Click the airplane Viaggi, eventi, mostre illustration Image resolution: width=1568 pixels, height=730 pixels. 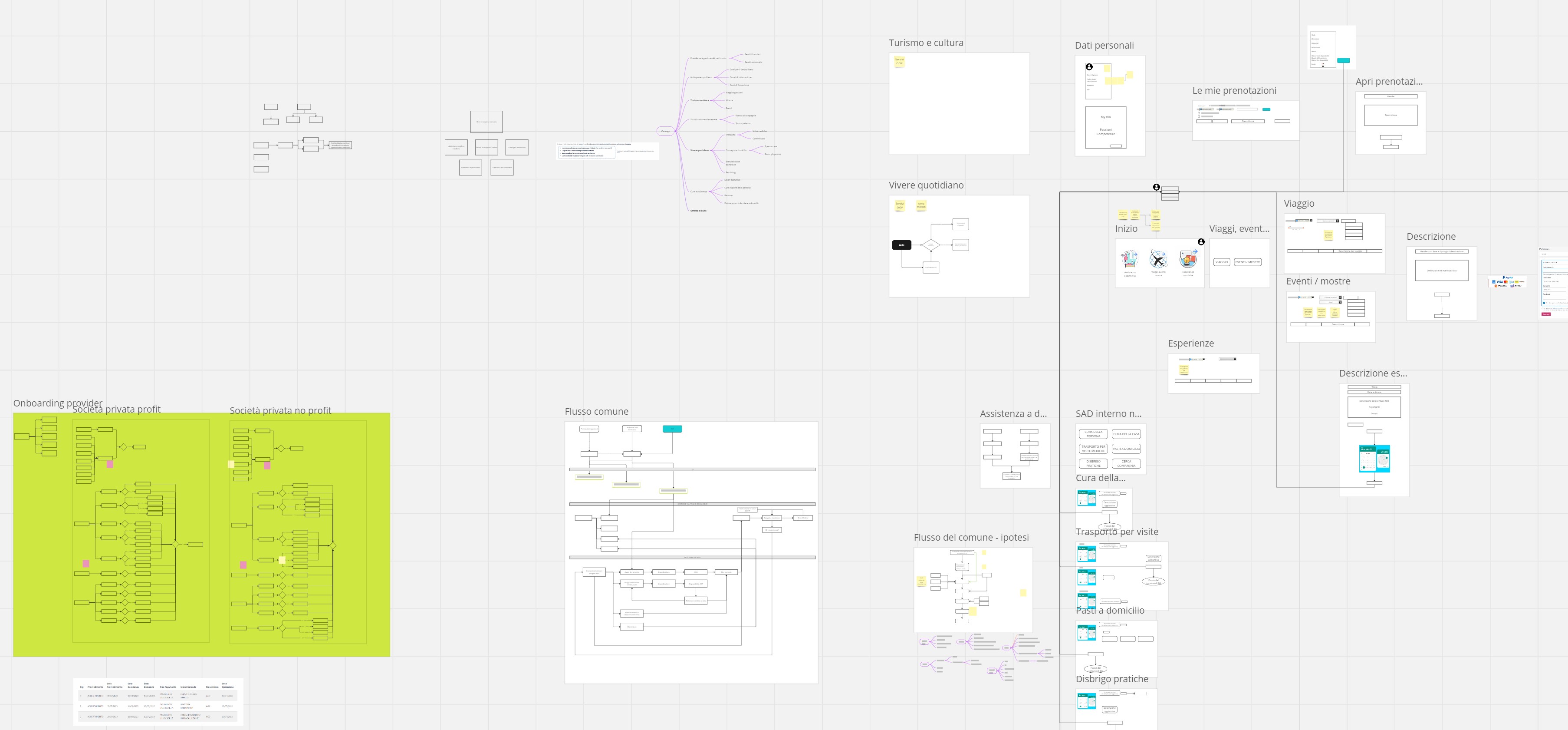[x=1158, y=259]
